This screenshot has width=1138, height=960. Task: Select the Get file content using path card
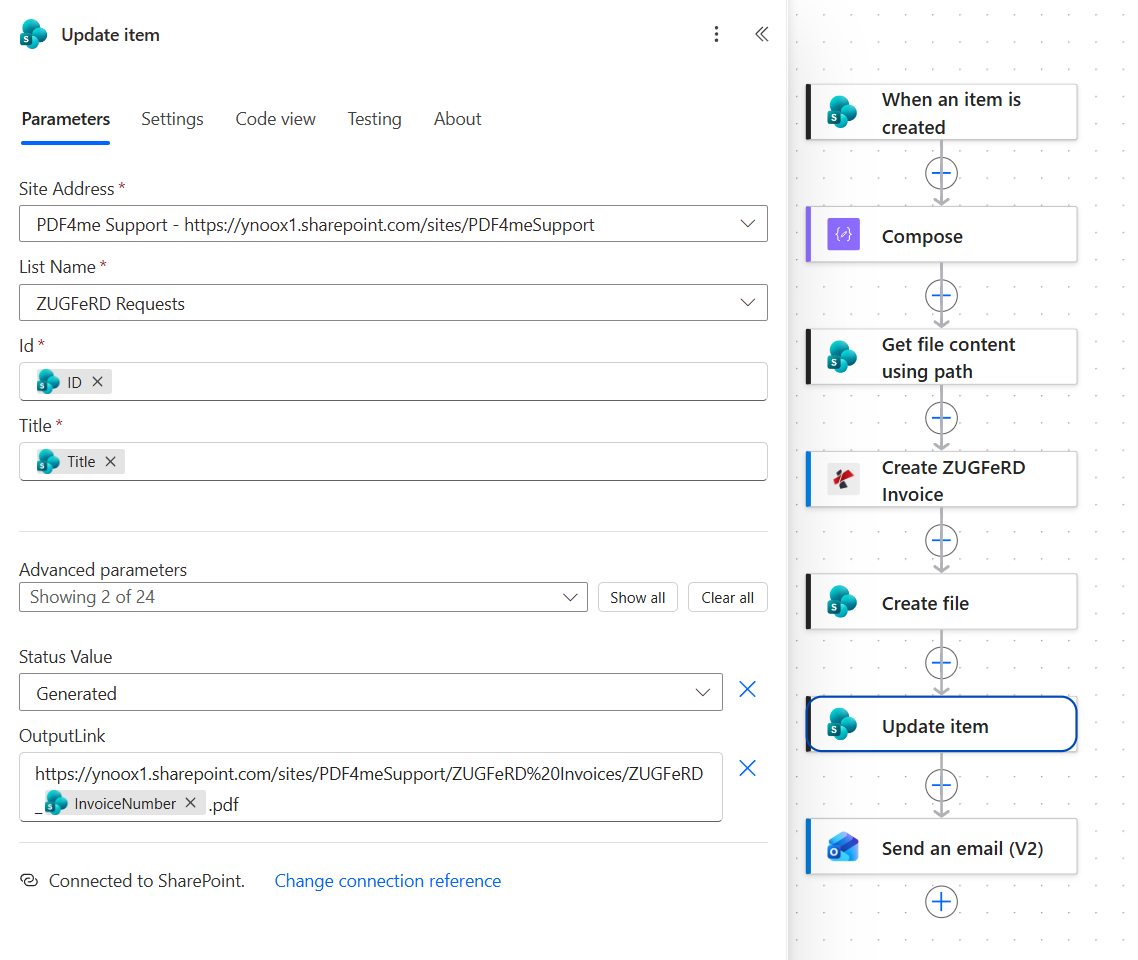(x=941, y=357)
